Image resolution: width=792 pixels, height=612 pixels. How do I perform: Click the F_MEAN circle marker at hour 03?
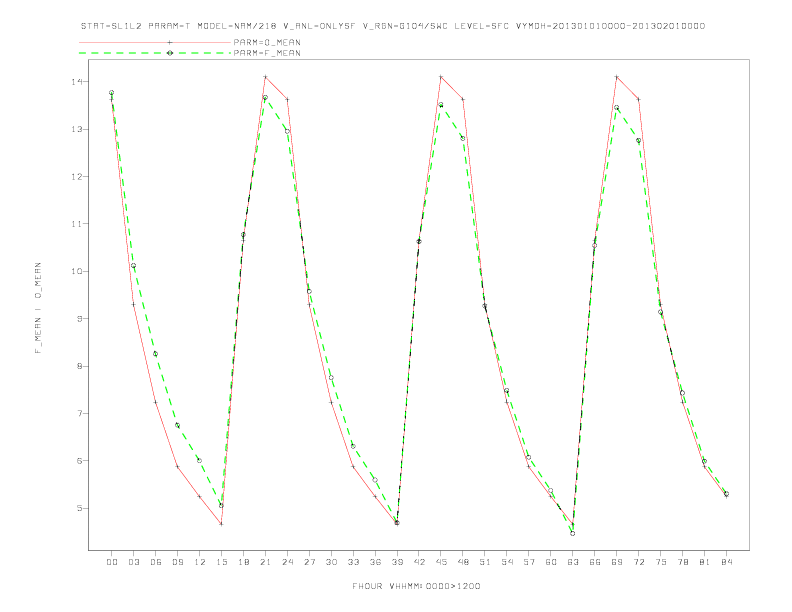tap(133, 266)
